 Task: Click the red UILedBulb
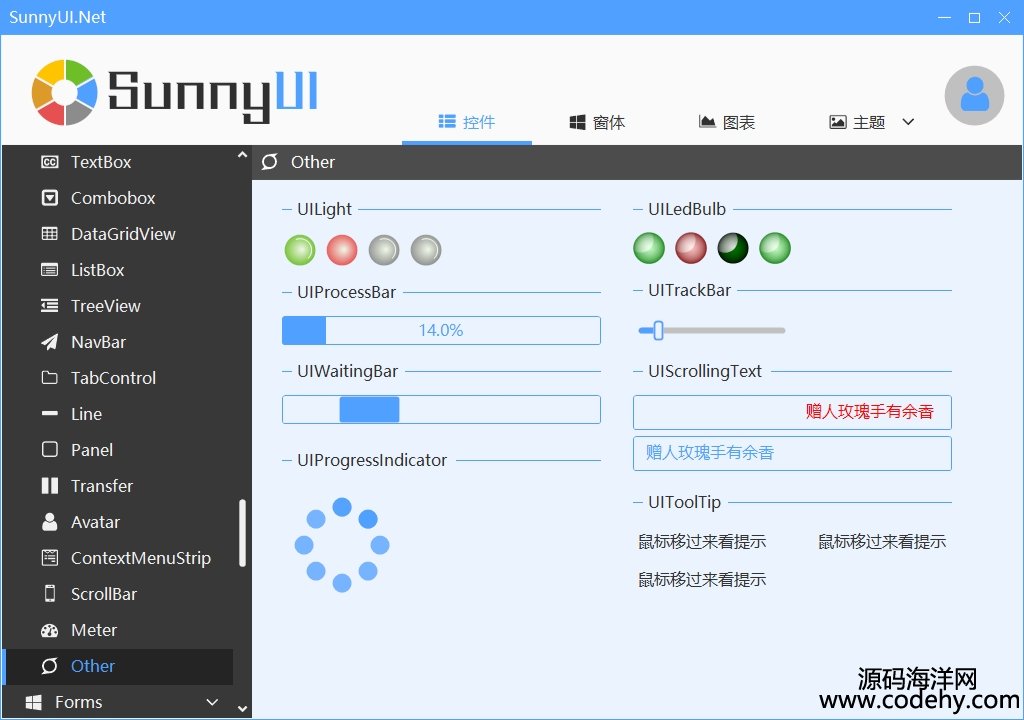coord(691,248)
